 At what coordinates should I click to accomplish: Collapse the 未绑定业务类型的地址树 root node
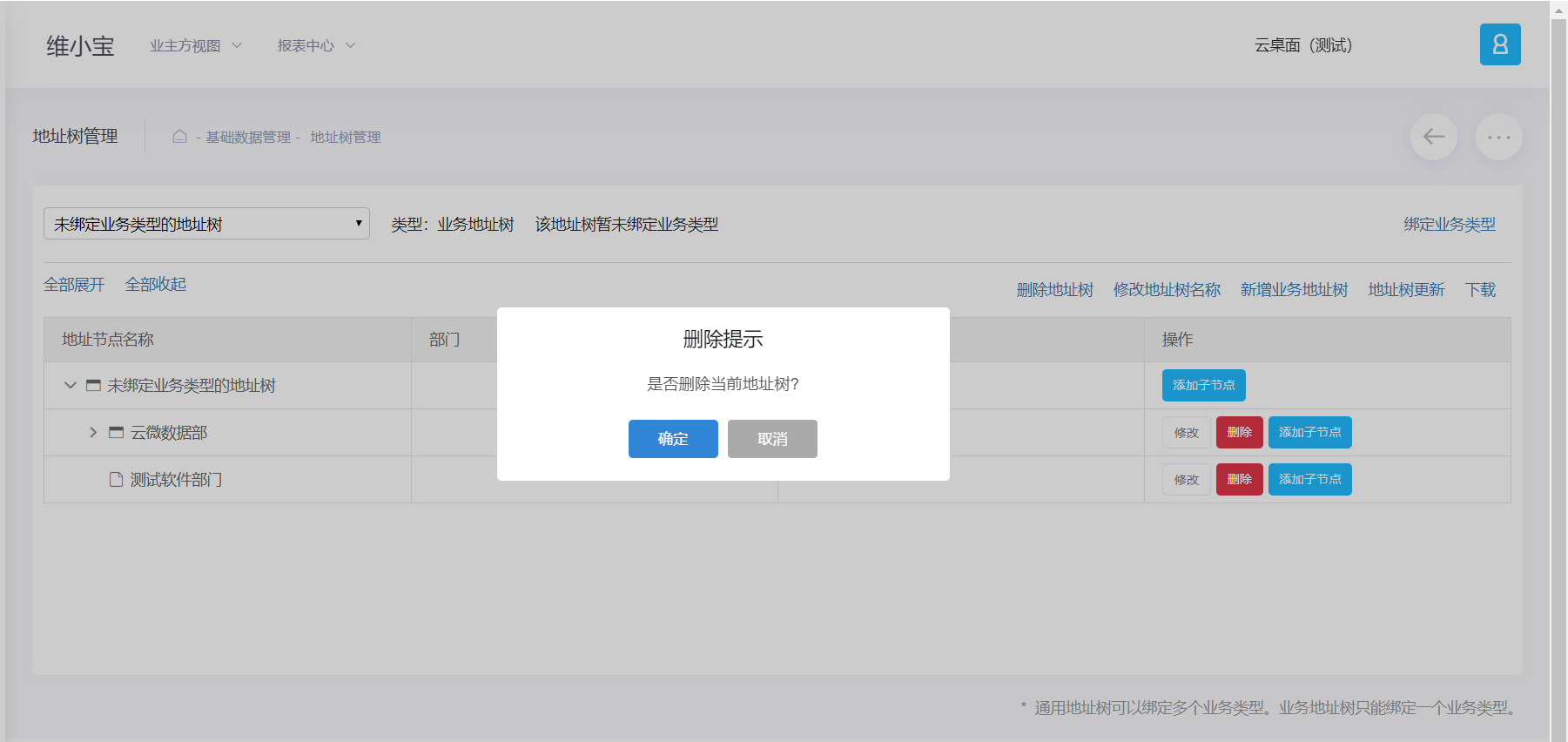click(71, 385)
